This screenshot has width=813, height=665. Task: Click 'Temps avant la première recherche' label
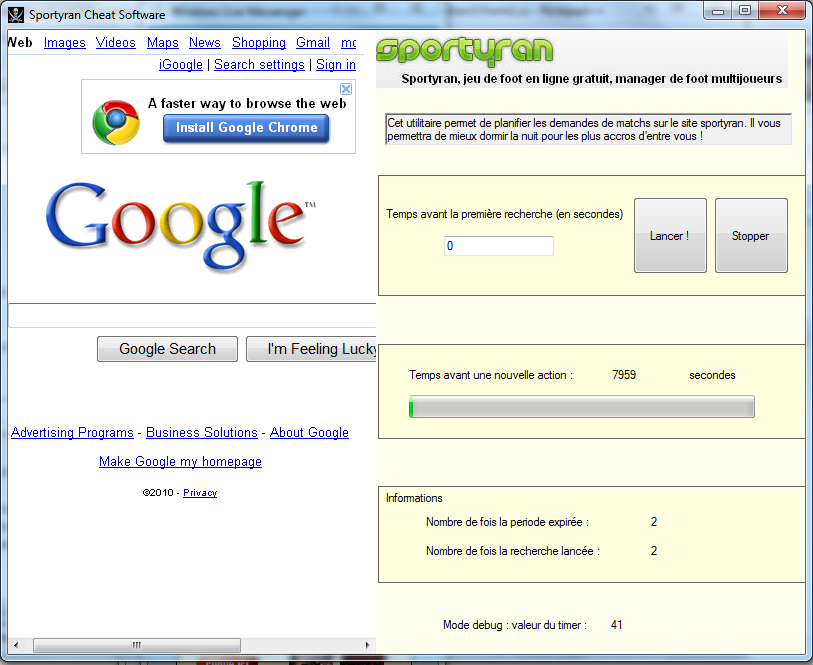click(x=504, y=214)
